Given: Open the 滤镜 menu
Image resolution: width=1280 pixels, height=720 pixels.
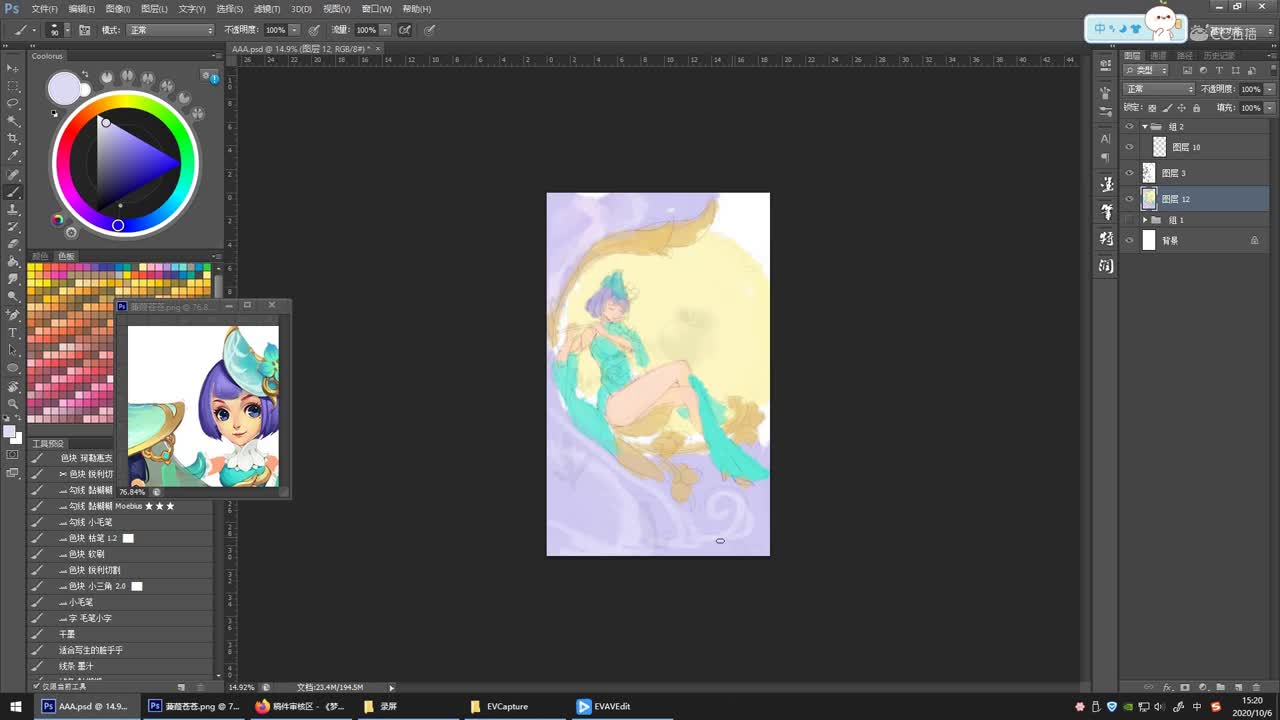Looking at the screenshot, I should point(265,9).
